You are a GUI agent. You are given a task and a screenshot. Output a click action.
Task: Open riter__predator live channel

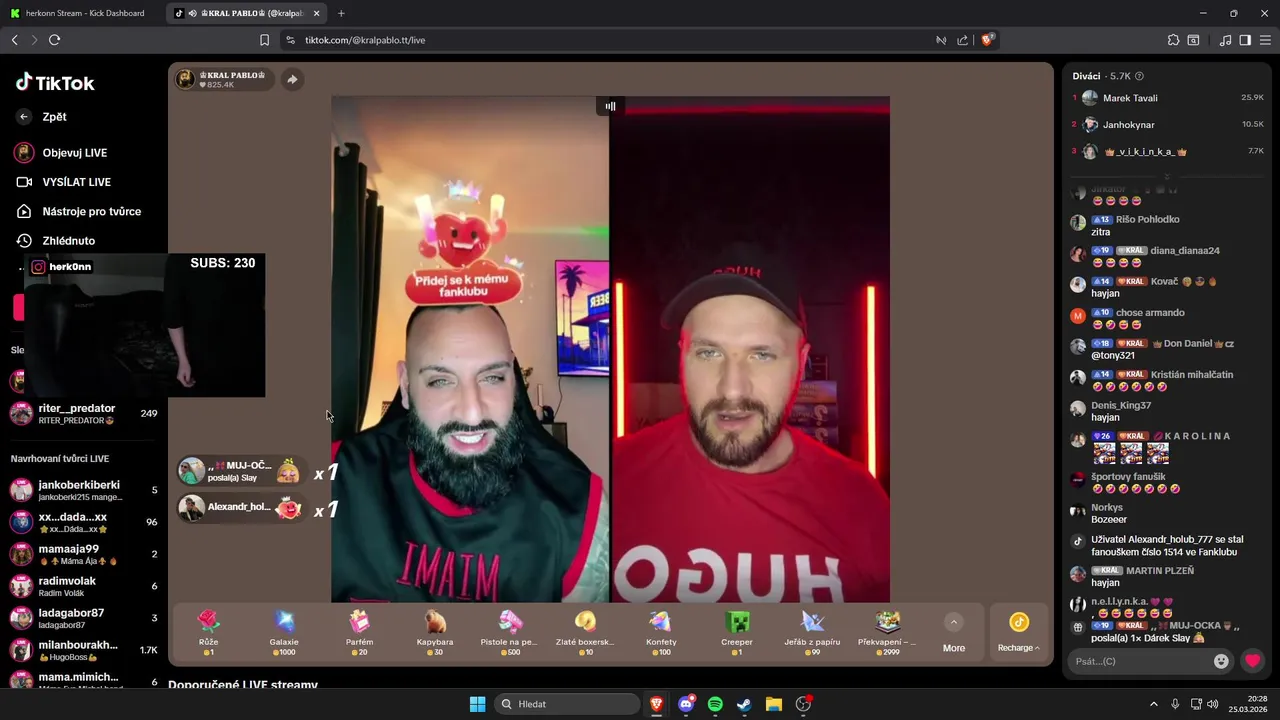click(x=84, y=413)
